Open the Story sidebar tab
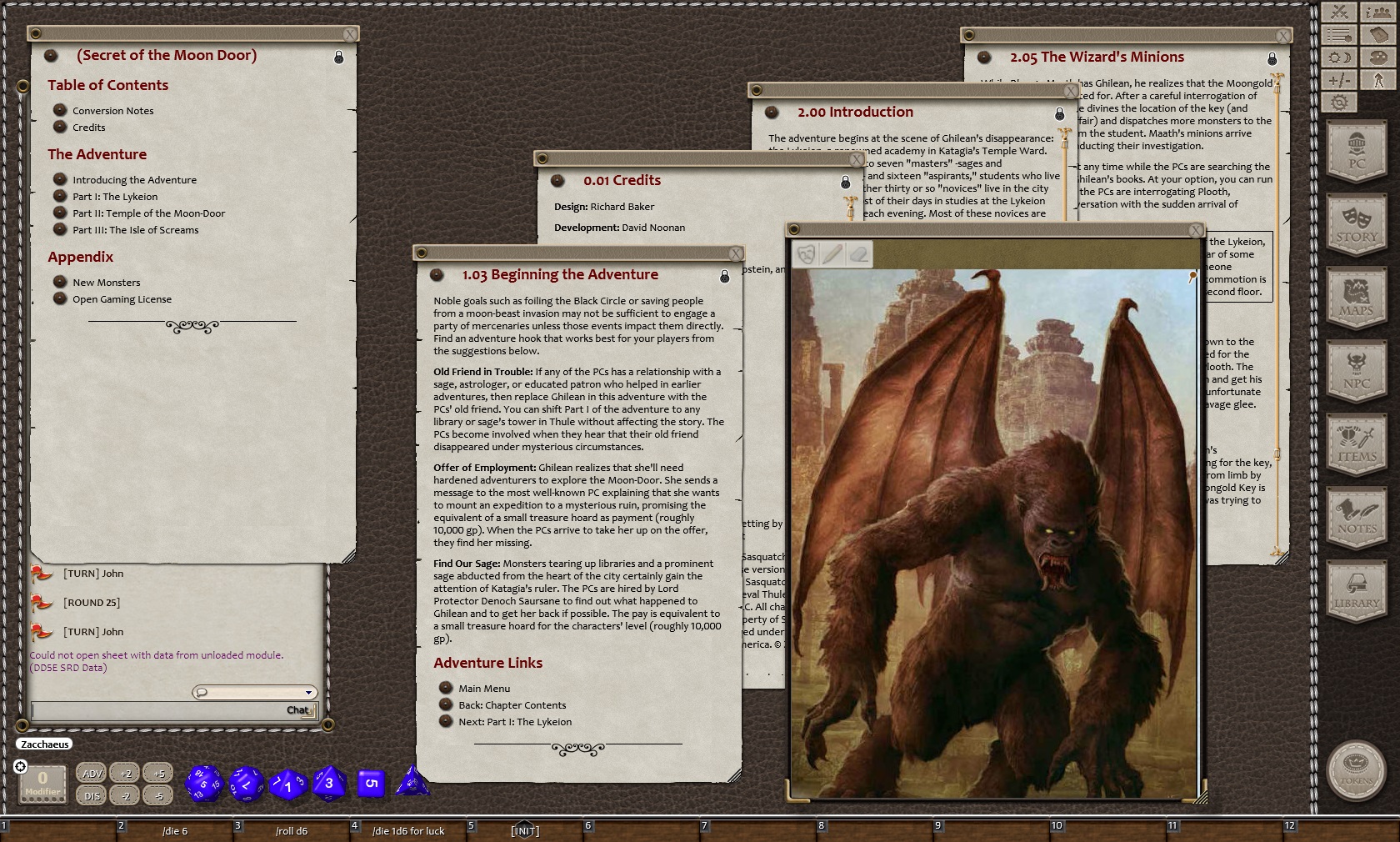 1356,225
